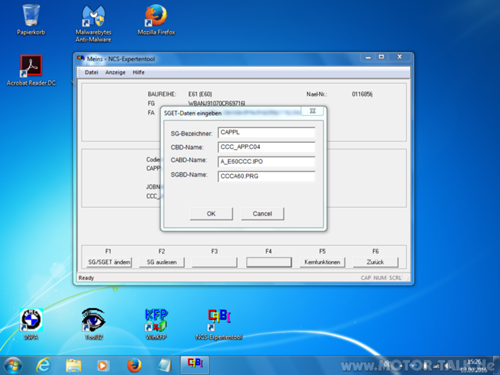Focus the CABD-Name input field
500x375 pixels.
pos(266,162)
